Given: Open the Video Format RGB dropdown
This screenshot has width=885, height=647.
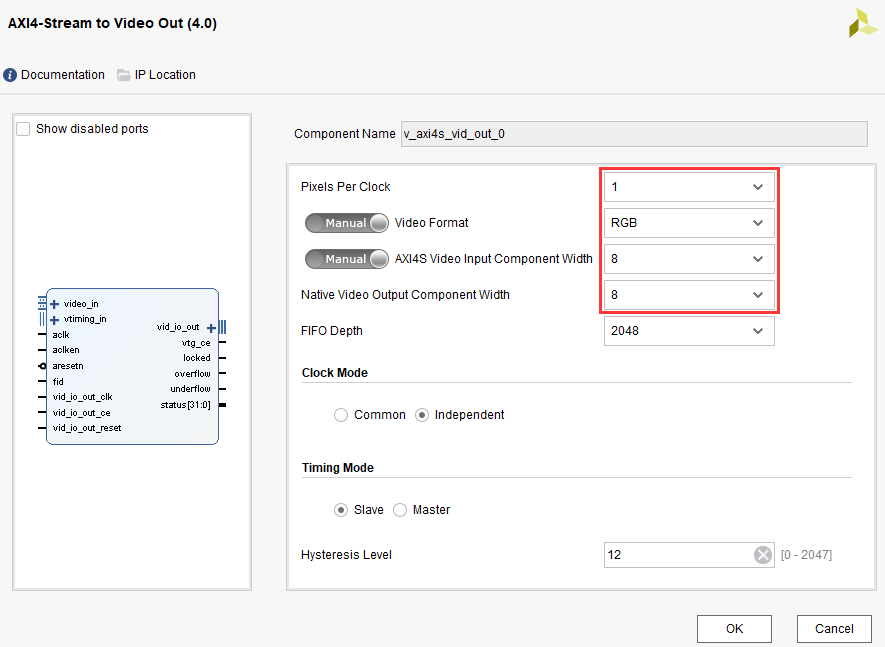Looking at the screenshot, I should coord(689,223).
